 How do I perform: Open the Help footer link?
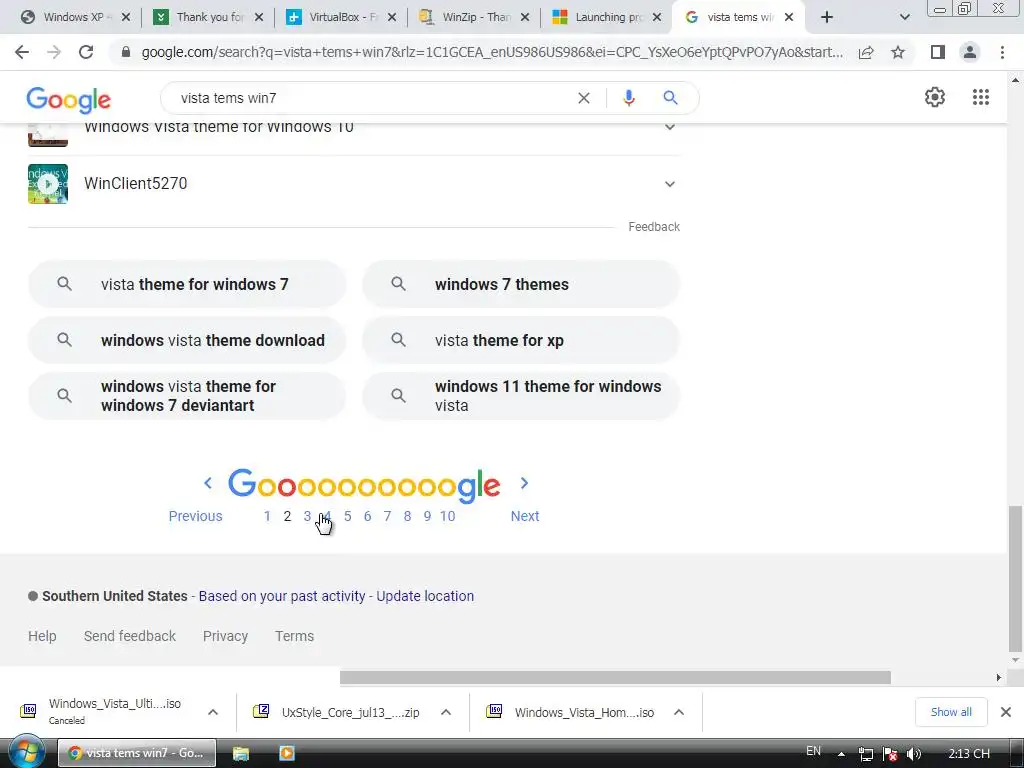pos(42,636)
